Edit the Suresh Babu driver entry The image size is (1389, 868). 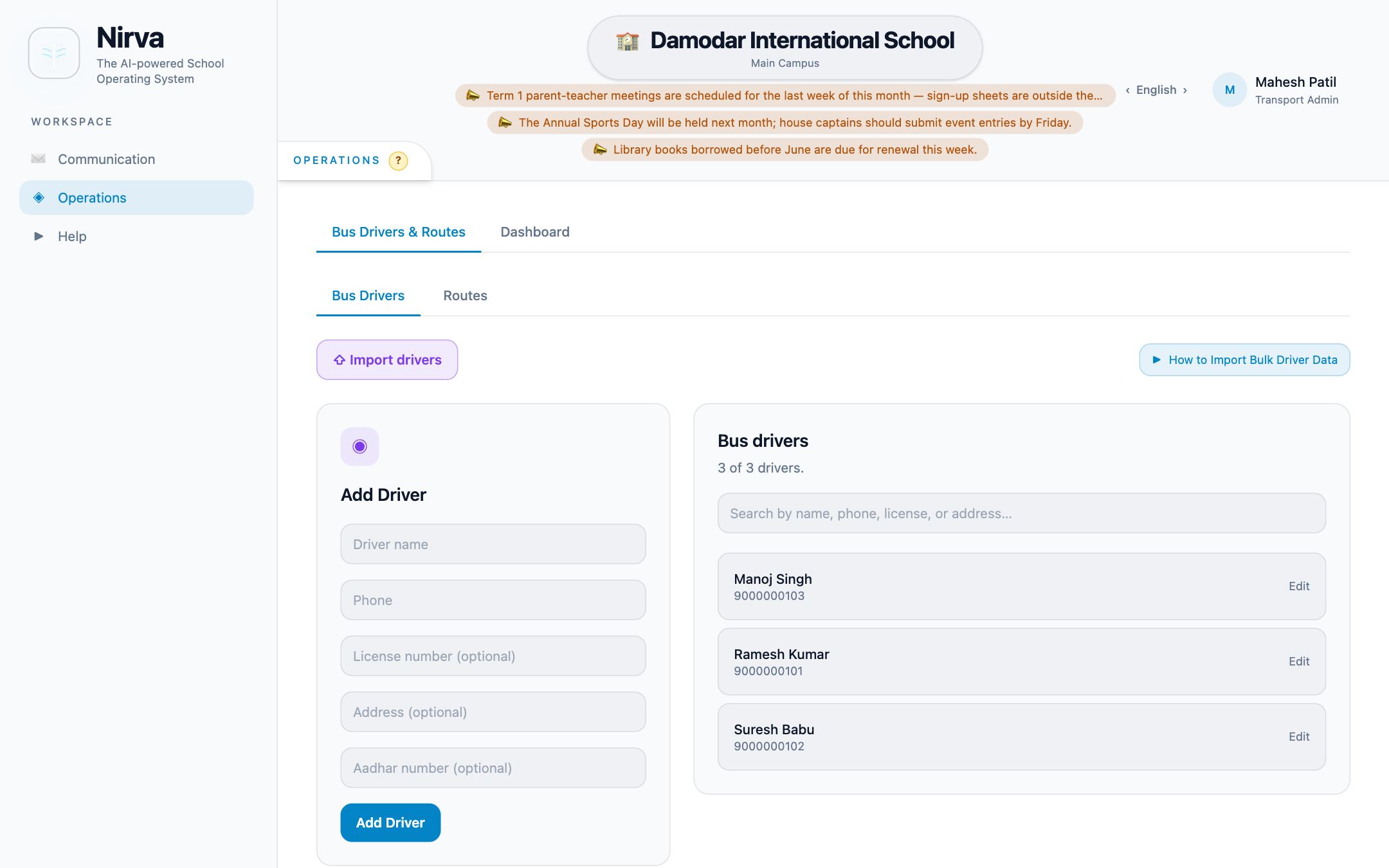click(1299, 737)
